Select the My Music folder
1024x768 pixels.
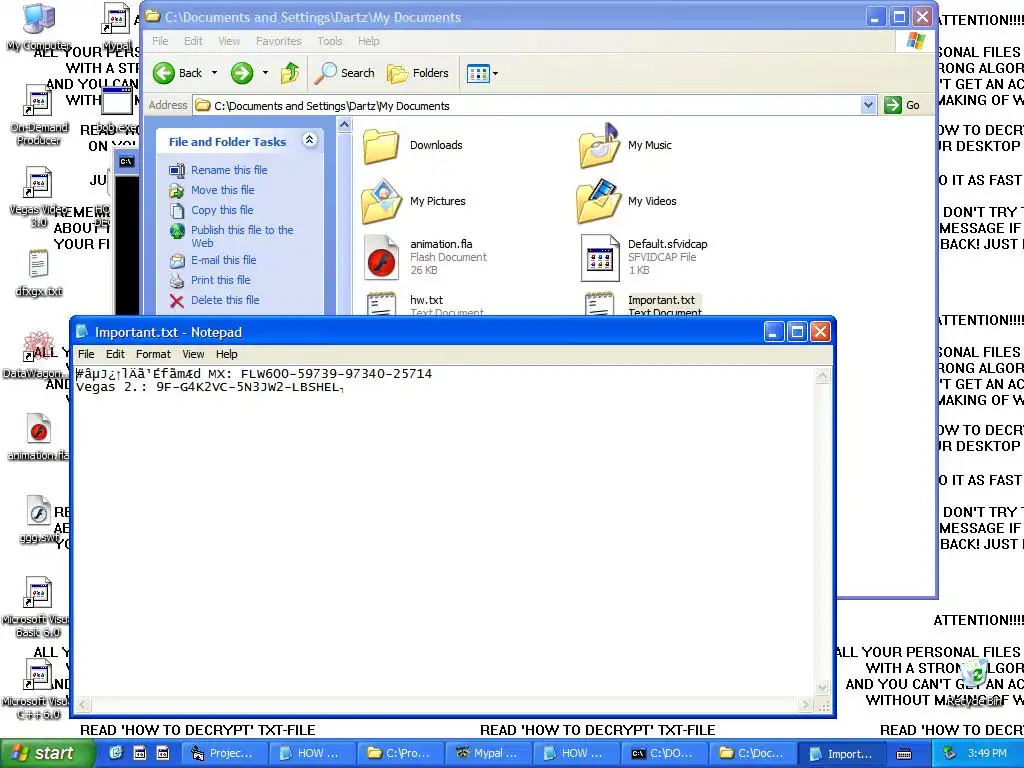tap(626, 145)
